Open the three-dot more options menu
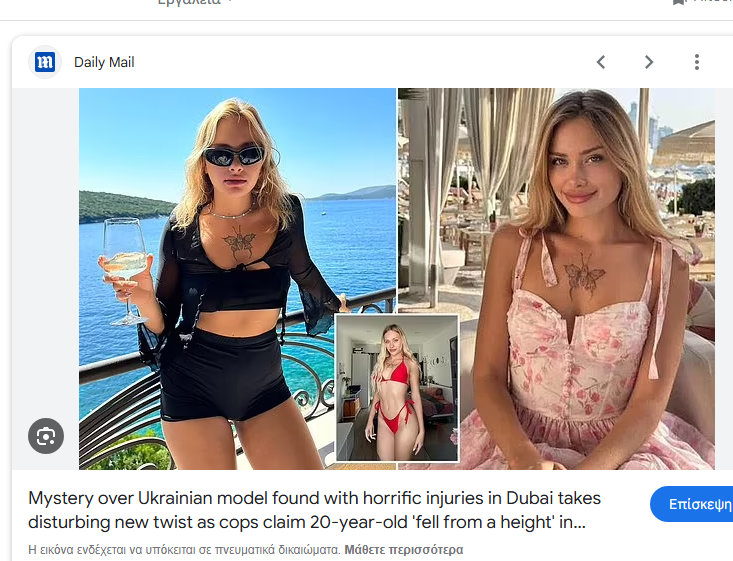Screen dimensions: 733x561 pyautogui.click(x=697, y=62)
